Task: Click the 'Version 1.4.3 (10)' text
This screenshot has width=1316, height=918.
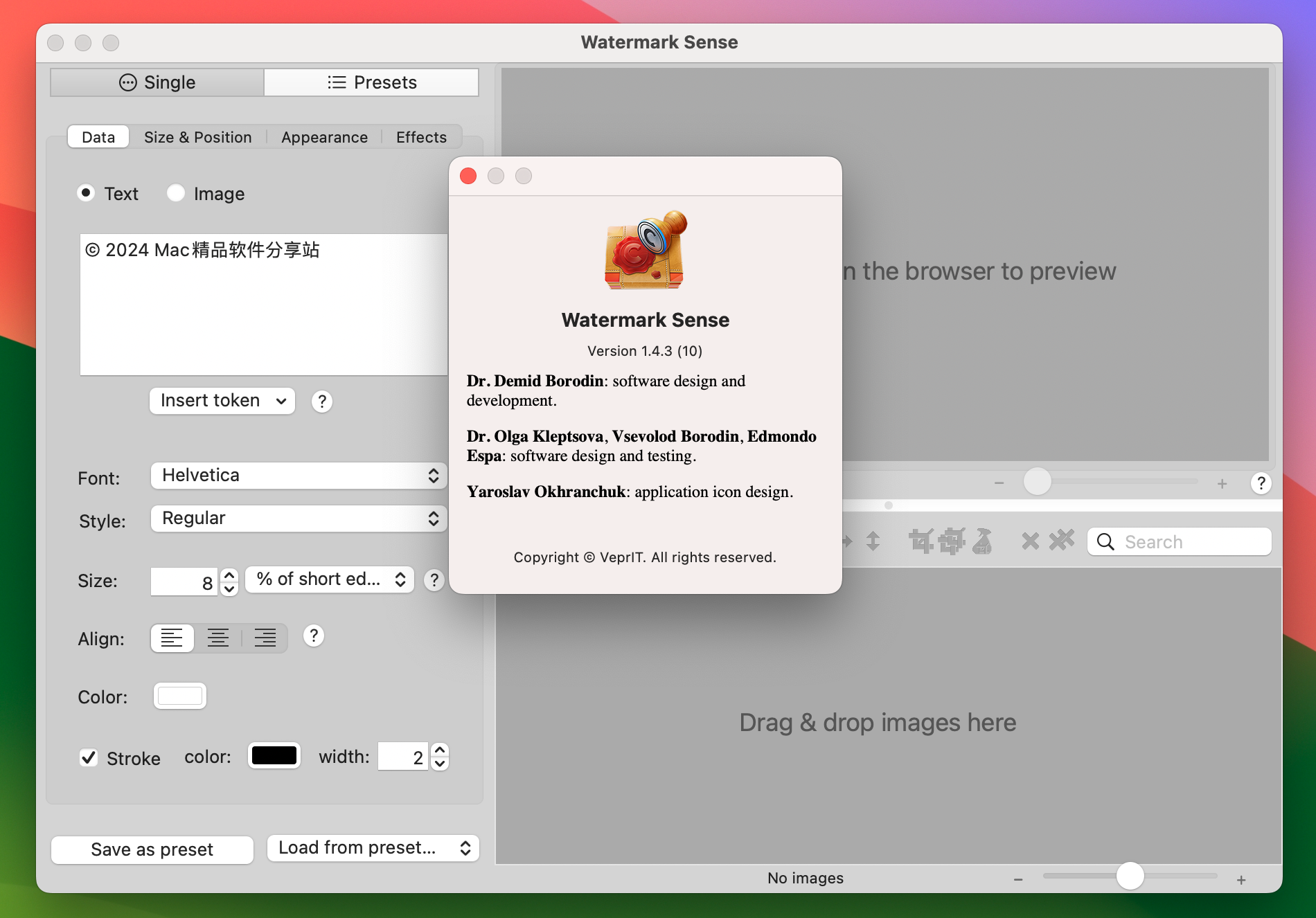Action: [645, 351]
